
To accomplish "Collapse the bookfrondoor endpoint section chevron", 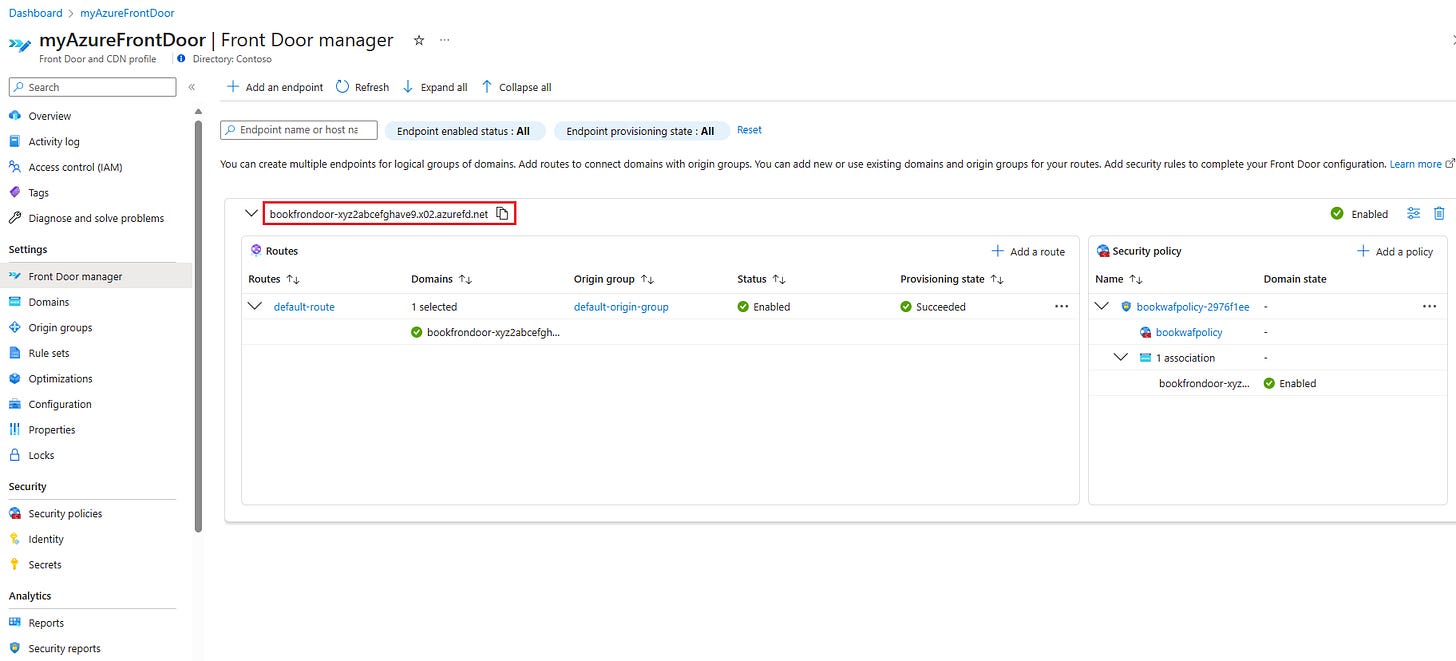I will (x=251, y=213).
